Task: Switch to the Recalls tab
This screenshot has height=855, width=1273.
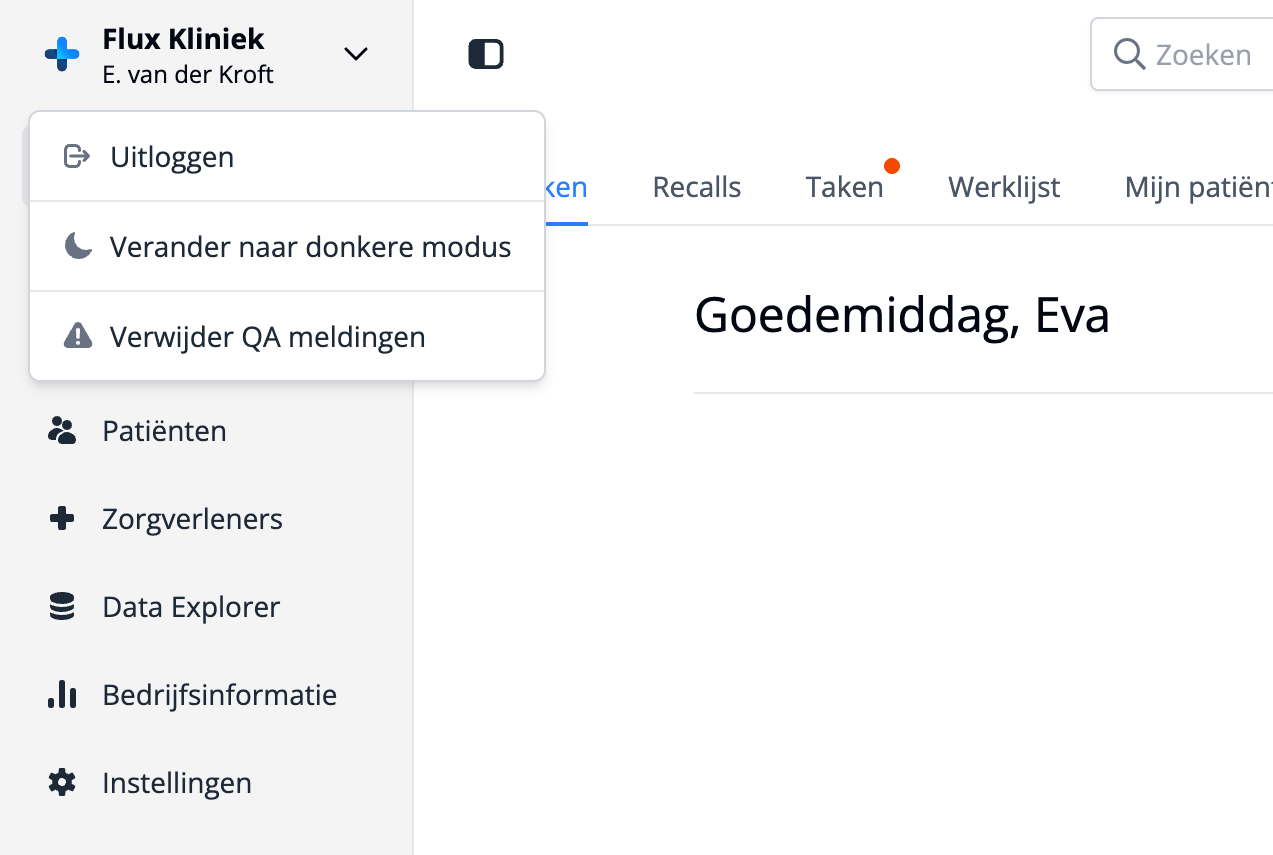Action: pyautogui.click(x=697, y=186)
